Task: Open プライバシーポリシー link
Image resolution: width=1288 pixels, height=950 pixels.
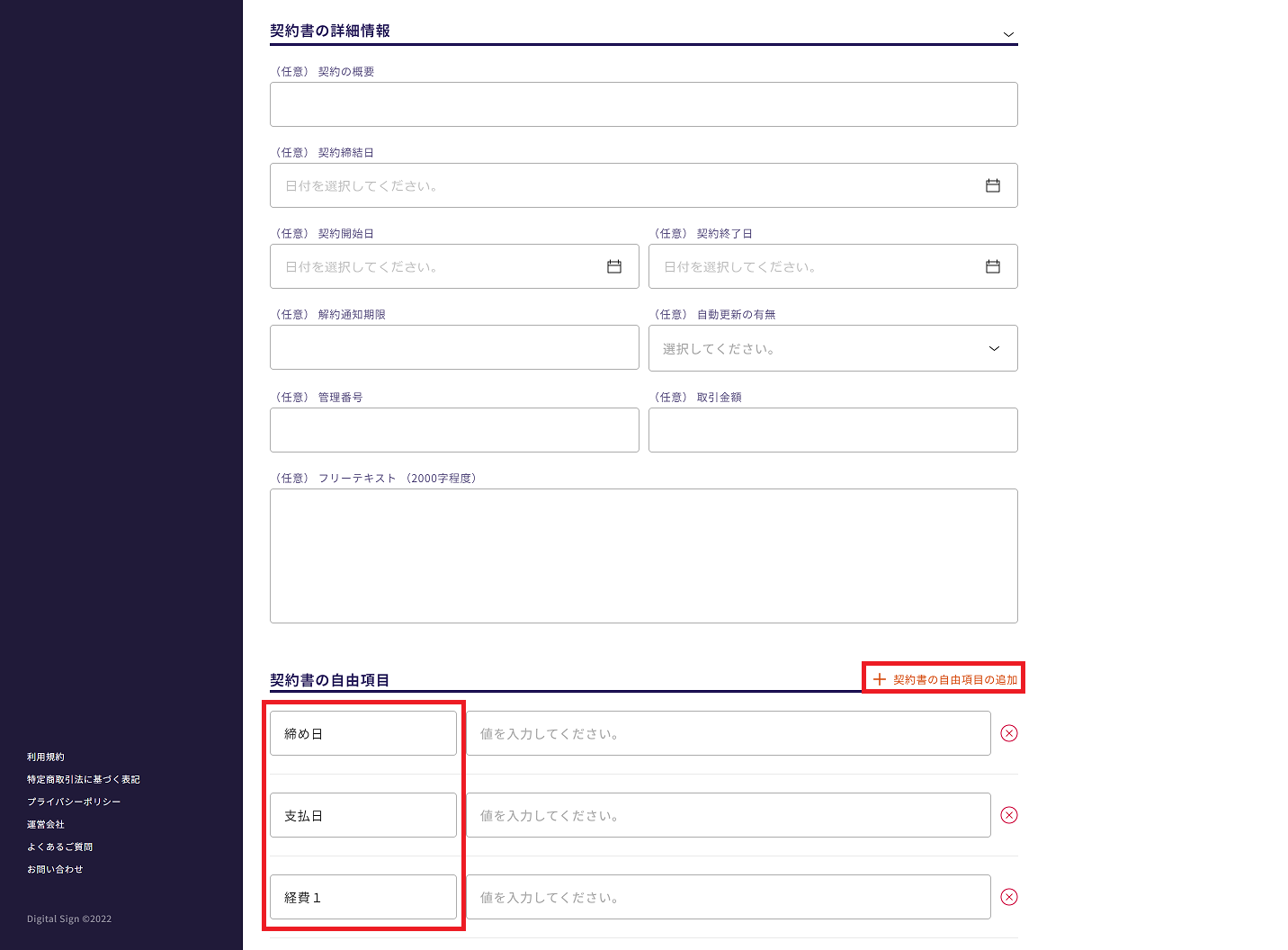Action: point(74,802)
